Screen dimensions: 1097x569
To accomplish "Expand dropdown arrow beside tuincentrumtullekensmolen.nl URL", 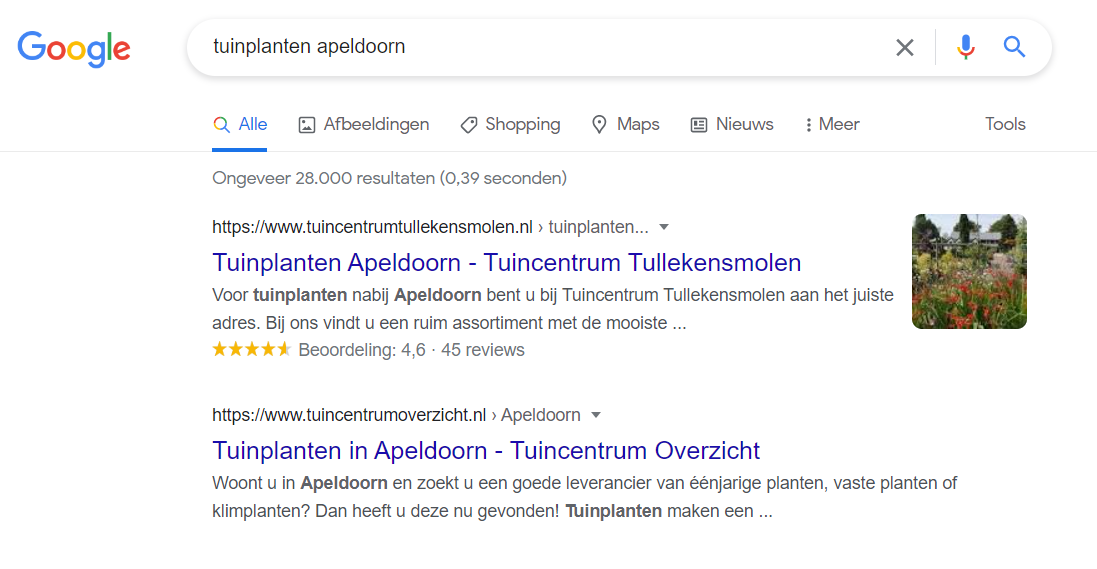I will pos(664,226).
